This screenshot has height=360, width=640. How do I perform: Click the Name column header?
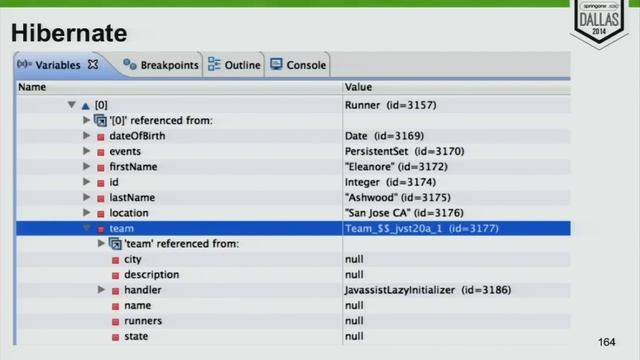point(179,87)
